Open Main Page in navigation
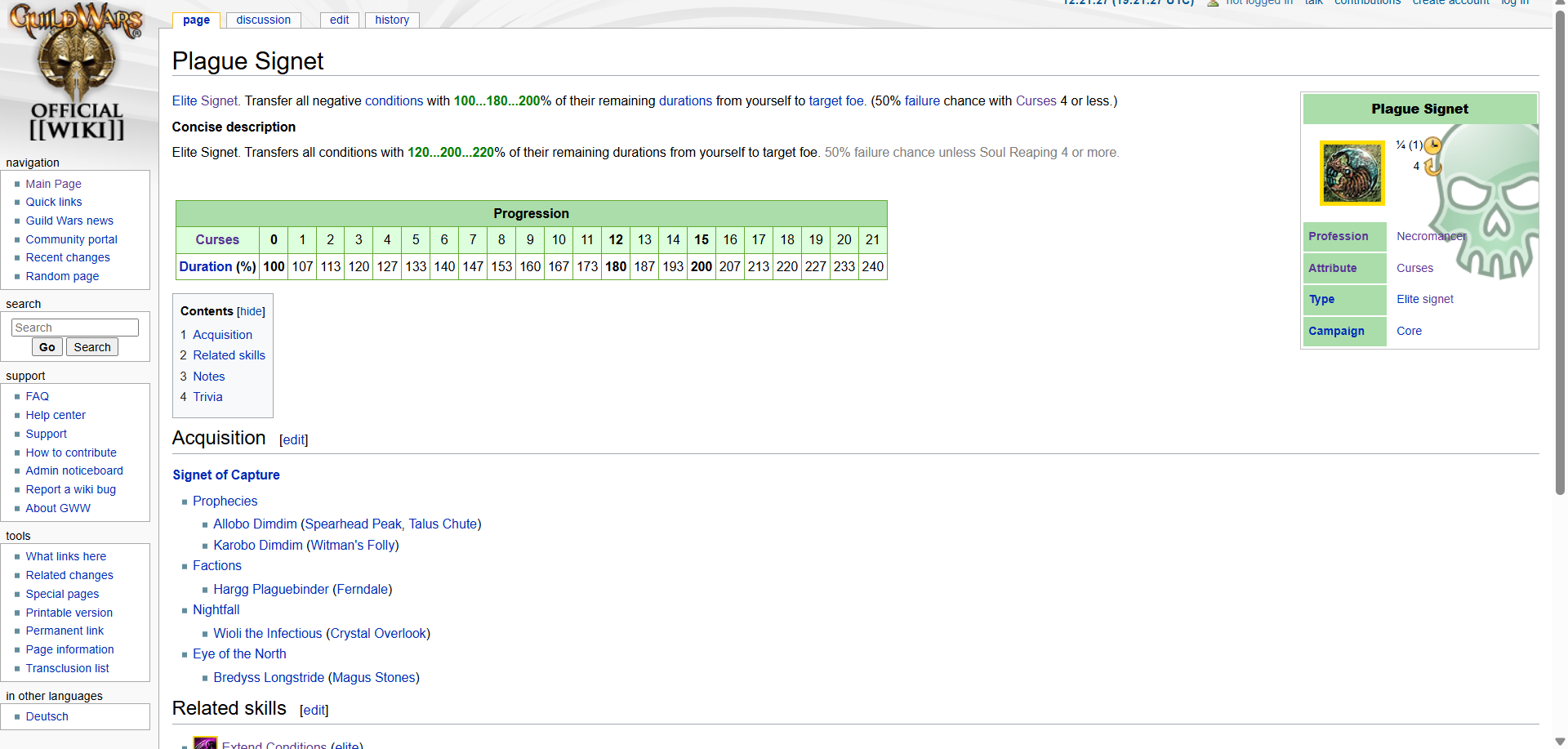The width and height of the screenshot is (1568, 749). pos(53,184)
